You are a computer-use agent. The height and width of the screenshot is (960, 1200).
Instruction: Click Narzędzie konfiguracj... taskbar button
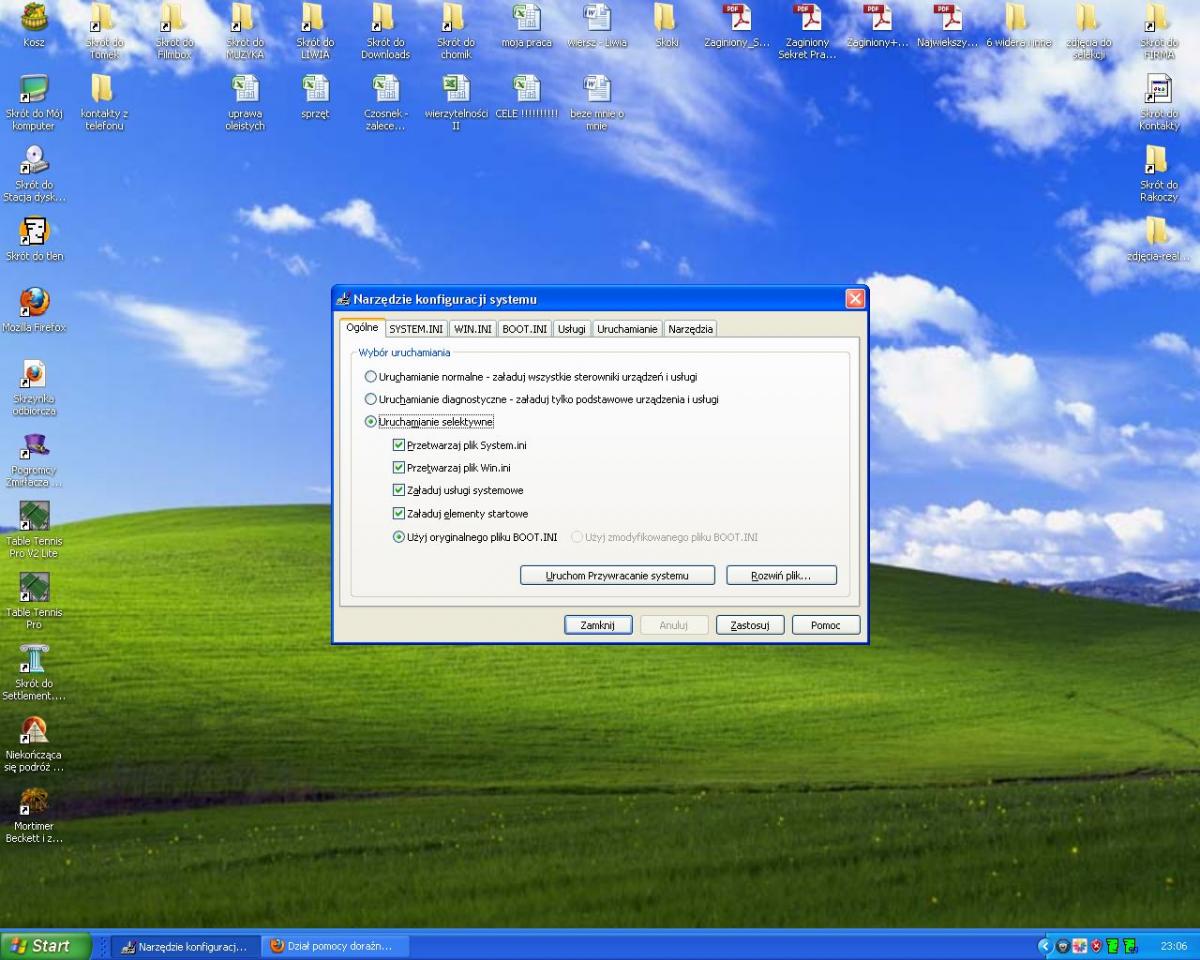[185, 946]
